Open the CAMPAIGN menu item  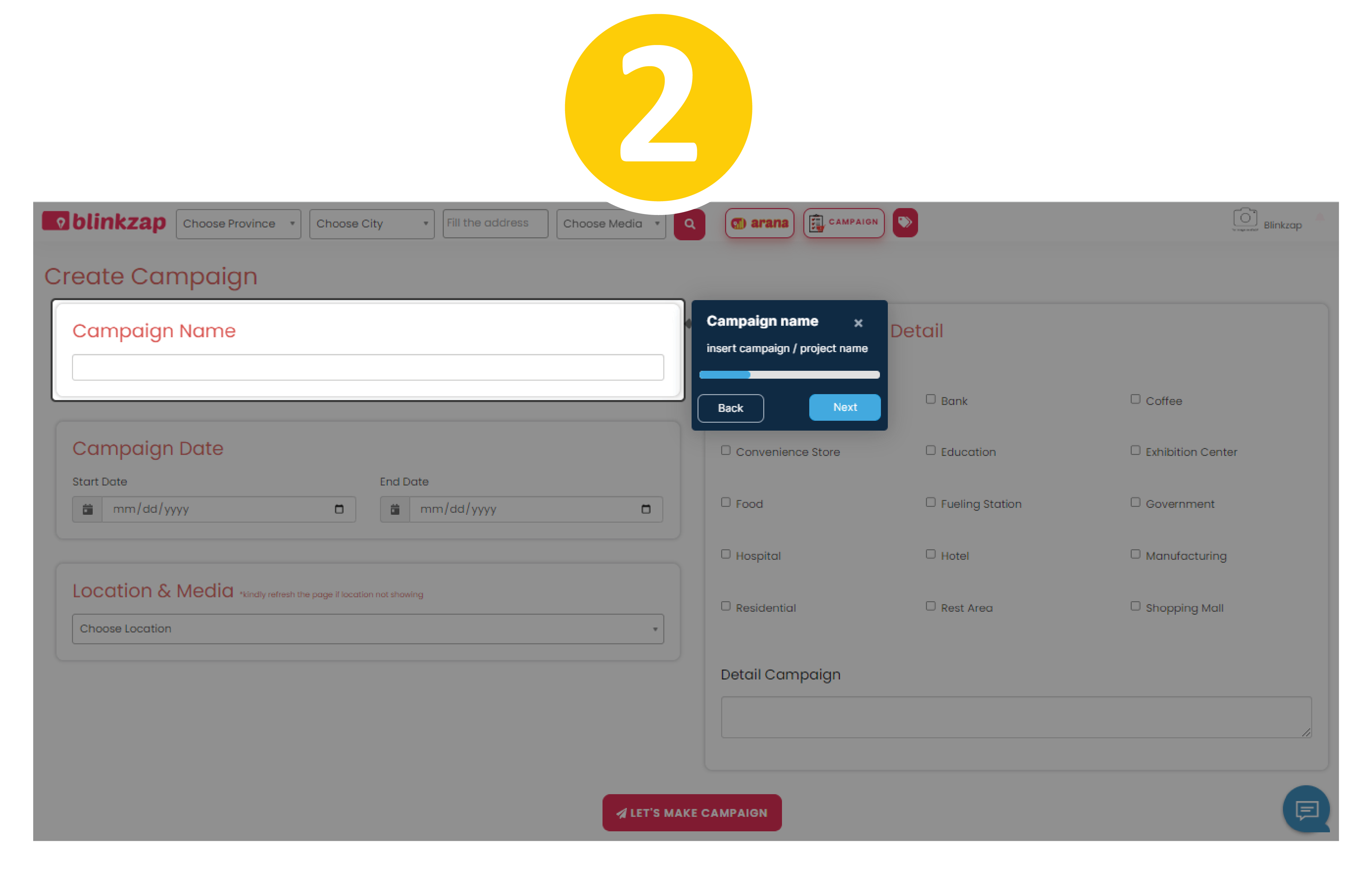(843, 223)
